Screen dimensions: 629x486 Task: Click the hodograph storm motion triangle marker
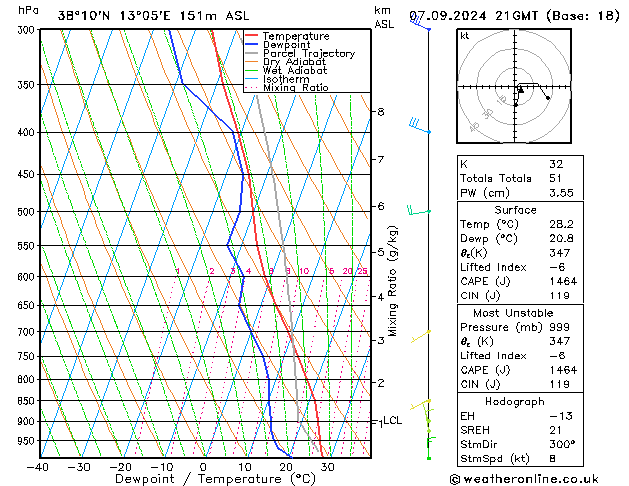tap(521, 91)
